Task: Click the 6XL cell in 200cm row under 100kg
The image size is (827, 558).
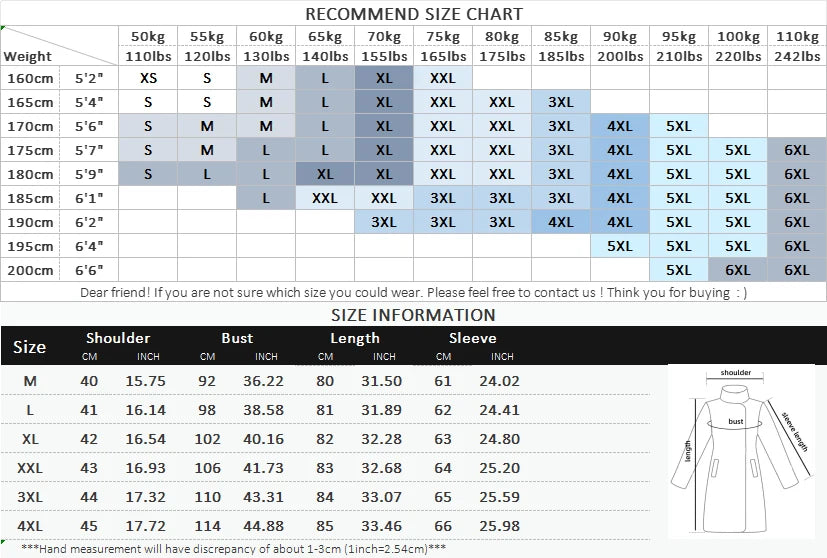Action: [738, 270]
